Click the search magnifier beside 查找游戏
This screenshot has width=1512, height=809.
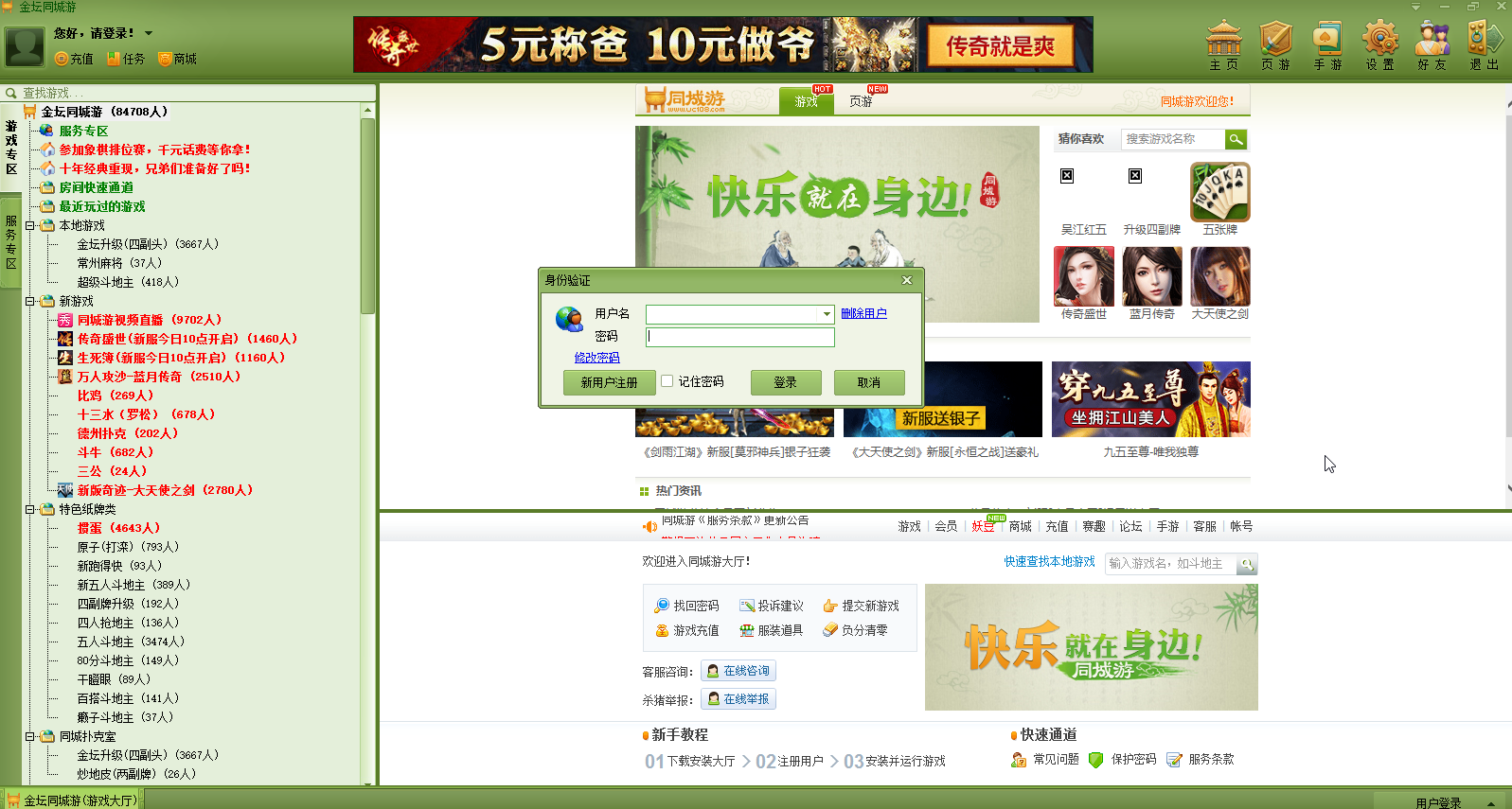tap(11, 93)
